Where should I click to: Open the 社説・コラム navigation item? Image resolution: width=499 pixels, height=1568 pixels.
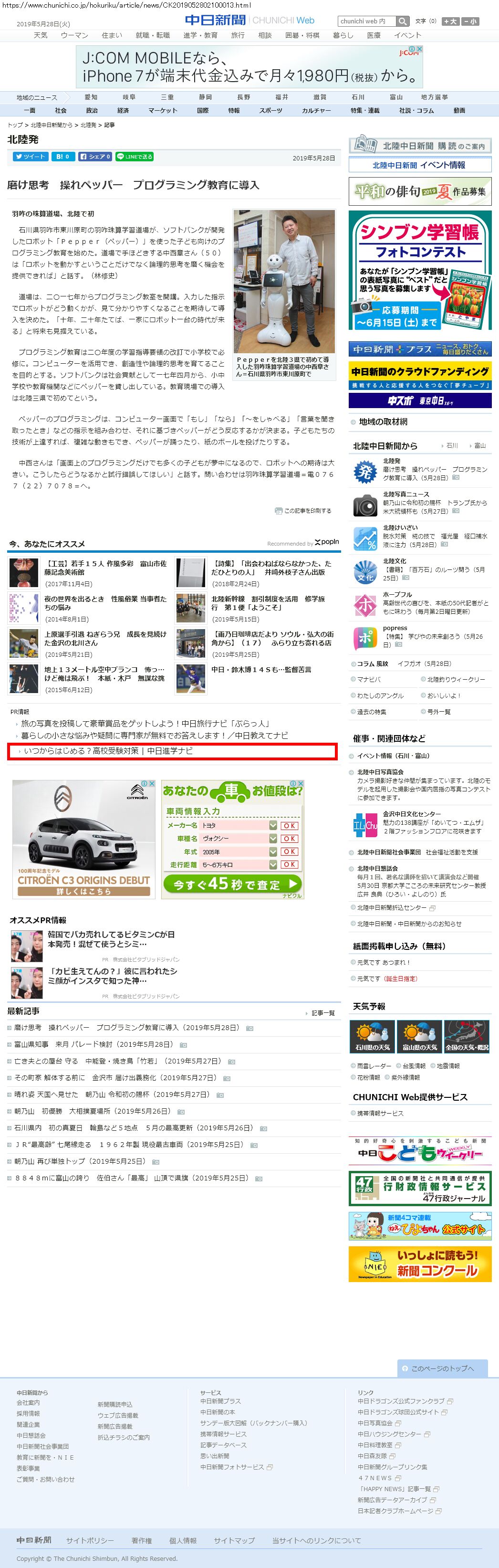(417, 110)
